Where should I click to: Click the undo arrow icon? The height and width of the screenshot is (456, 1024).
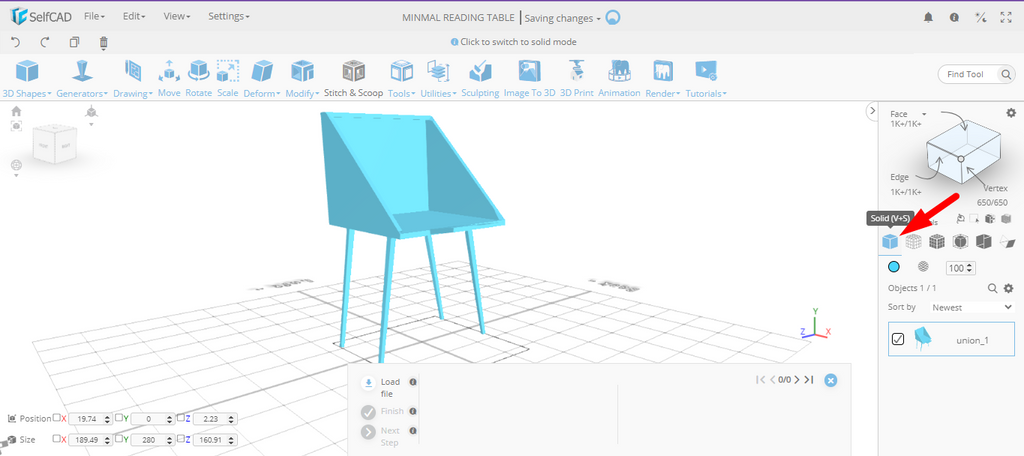[x=15, y=43]
